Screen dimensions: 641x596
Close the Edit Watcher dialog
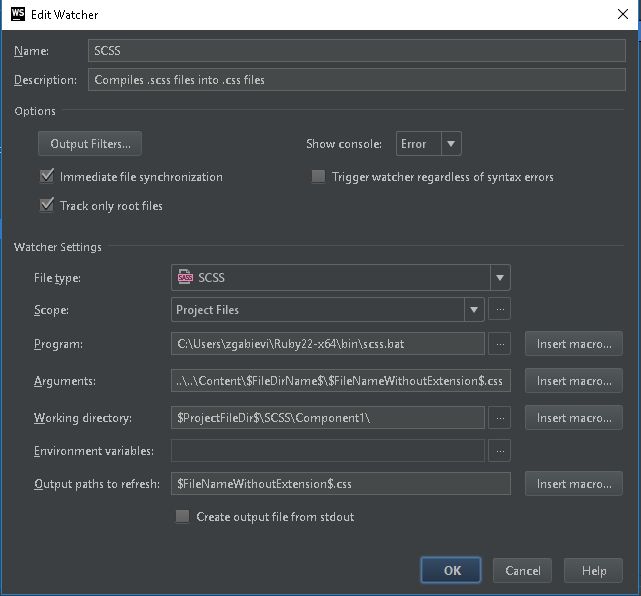623,14
